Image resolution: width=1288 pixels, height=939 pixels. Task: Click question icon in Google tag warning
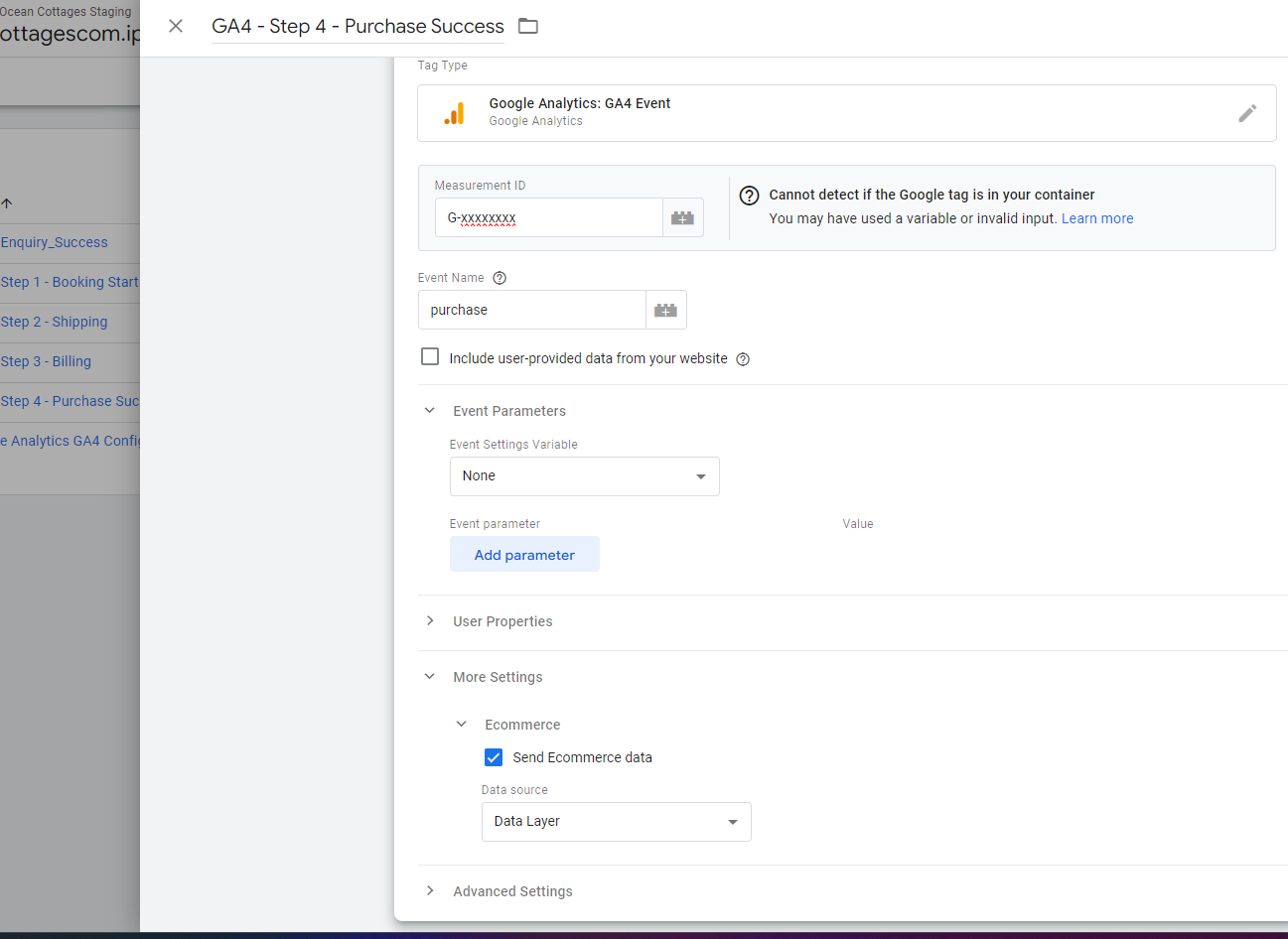pyautogui.click(x=750, y=196)
